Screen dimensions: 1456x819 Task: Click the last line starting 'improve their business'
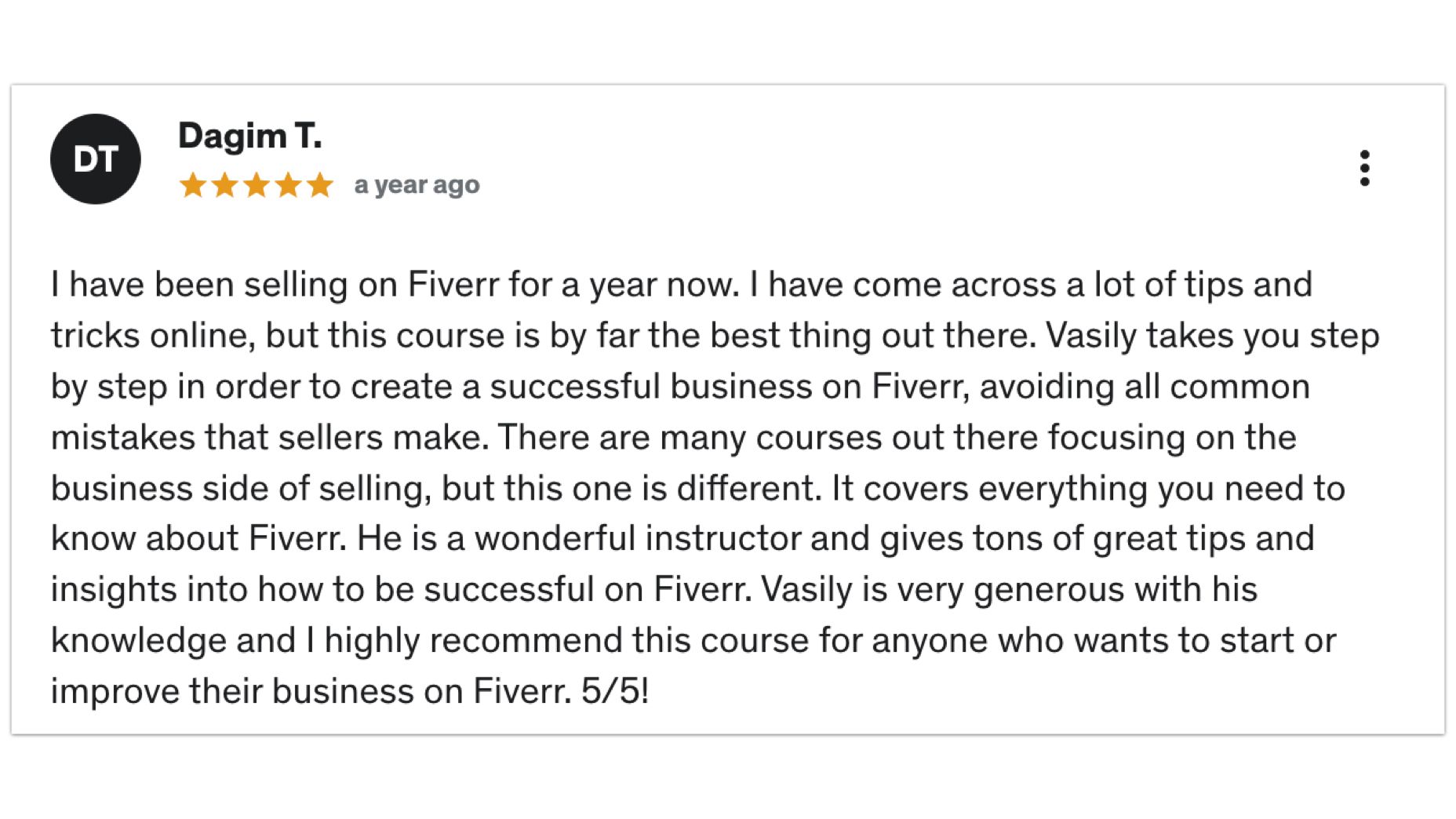350,691
